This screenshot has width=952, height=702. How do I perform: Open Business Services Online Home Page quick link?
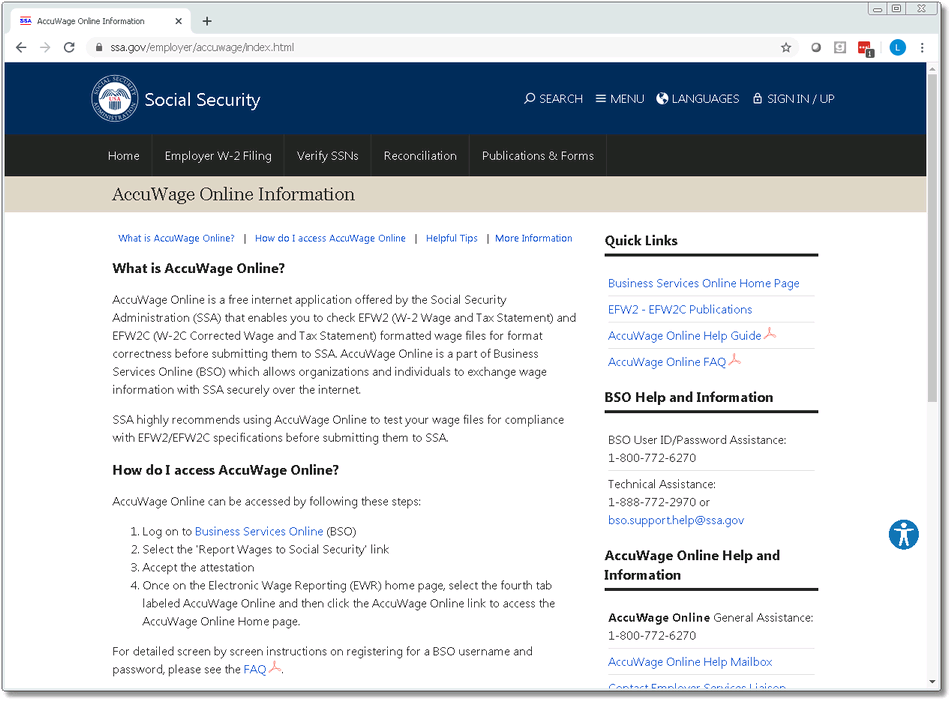(x=704, y=283)
